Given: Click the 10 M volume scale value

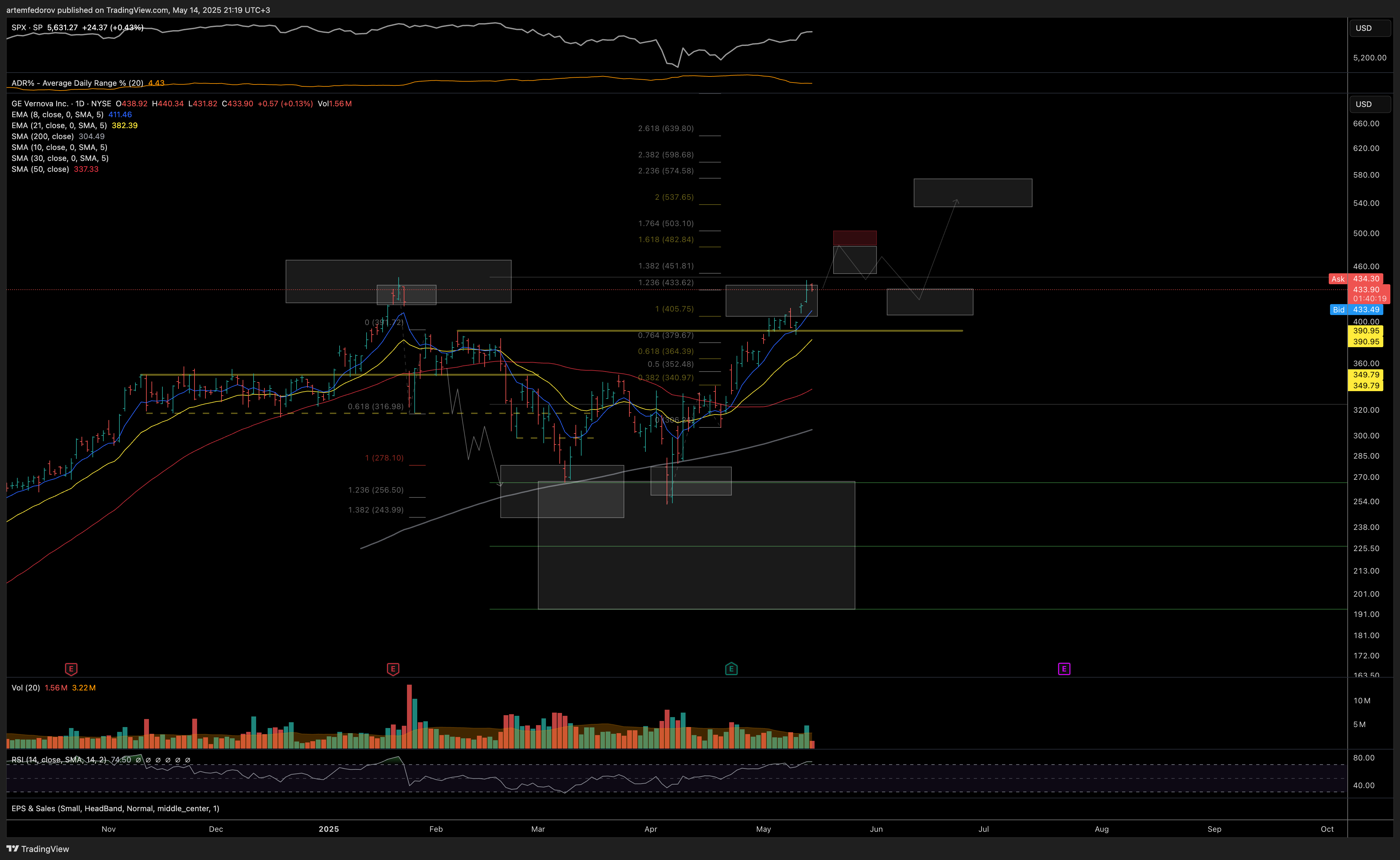Looking at the screenshot, I should click(1362, 701).
